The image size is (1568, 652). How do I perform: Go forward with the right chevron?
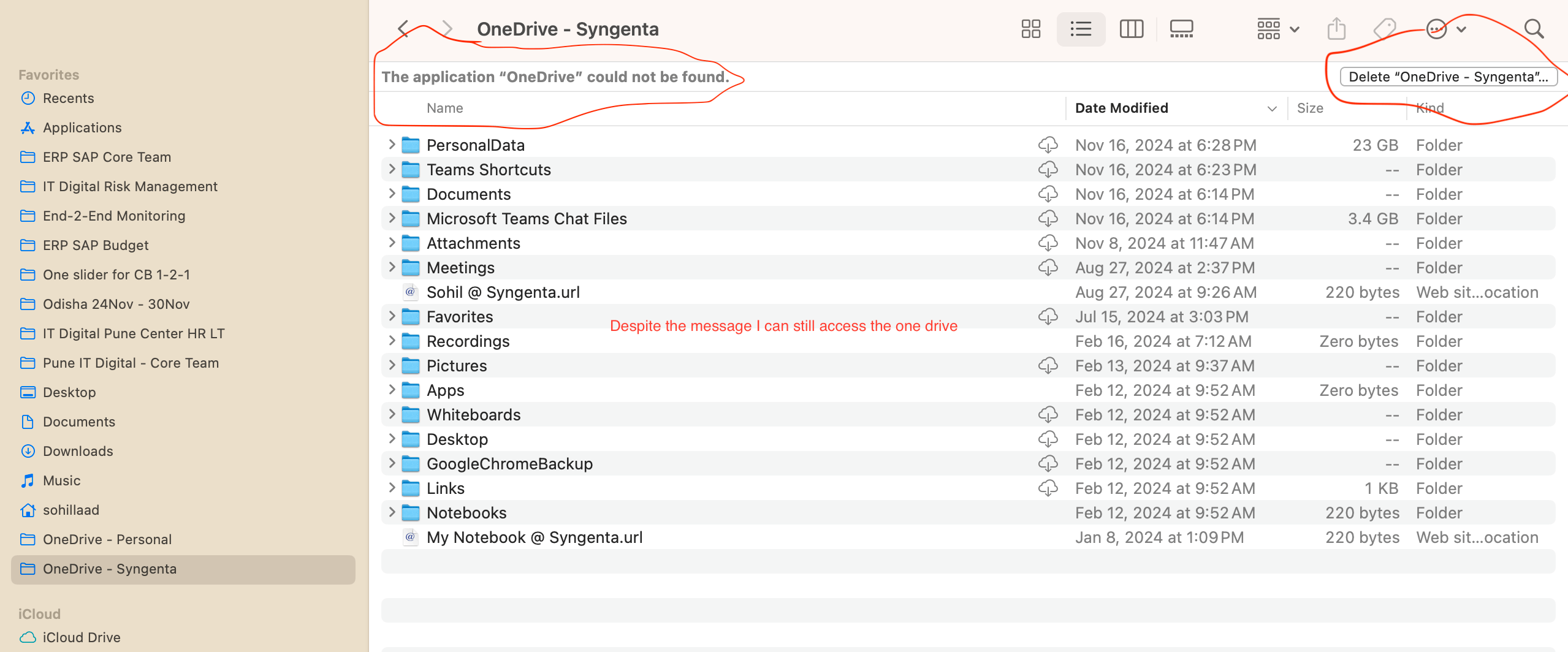447,29
